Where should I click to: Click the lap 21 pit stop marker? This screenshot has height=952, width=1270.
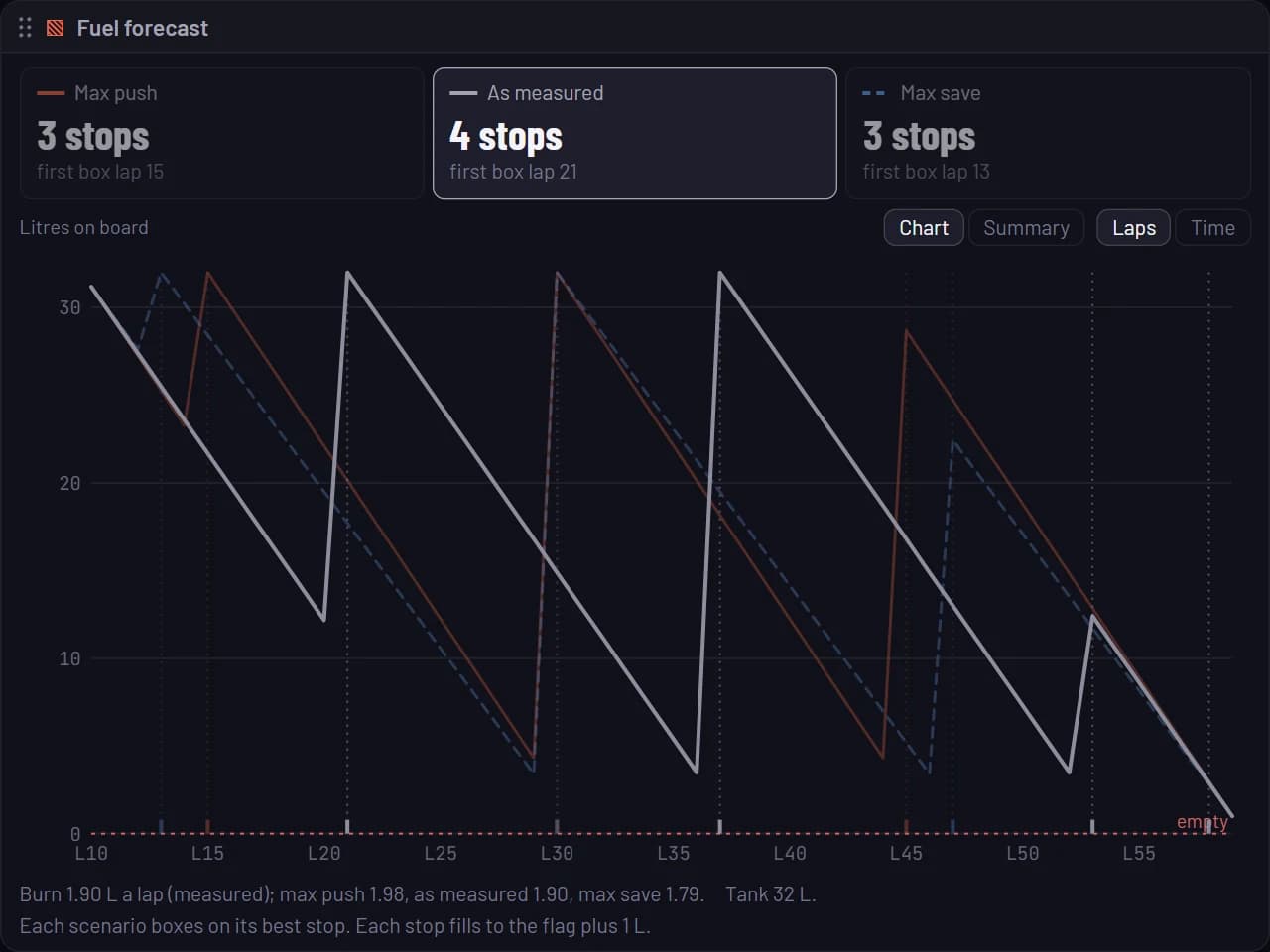click(347, 826)
